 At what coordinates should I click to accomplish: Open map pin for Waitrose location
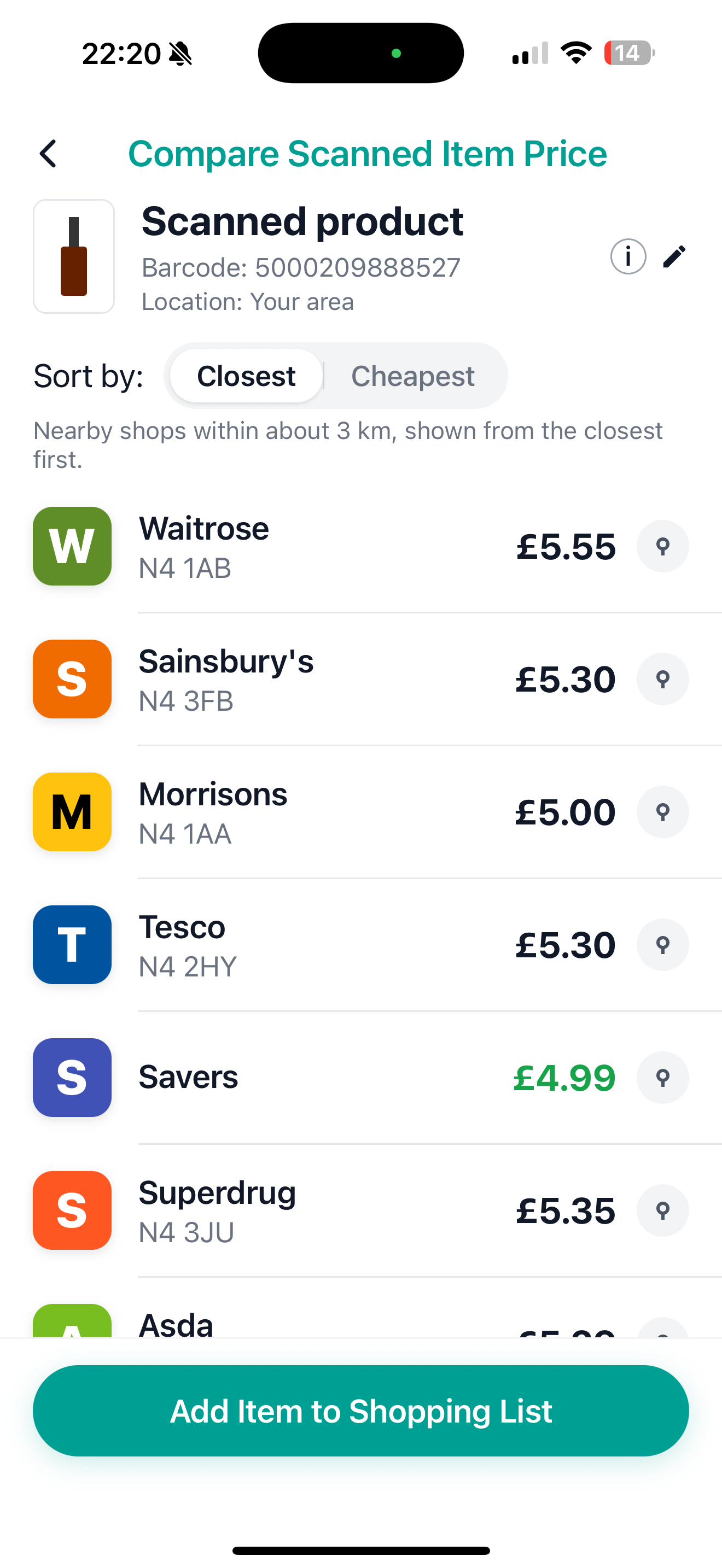[662, 546]
